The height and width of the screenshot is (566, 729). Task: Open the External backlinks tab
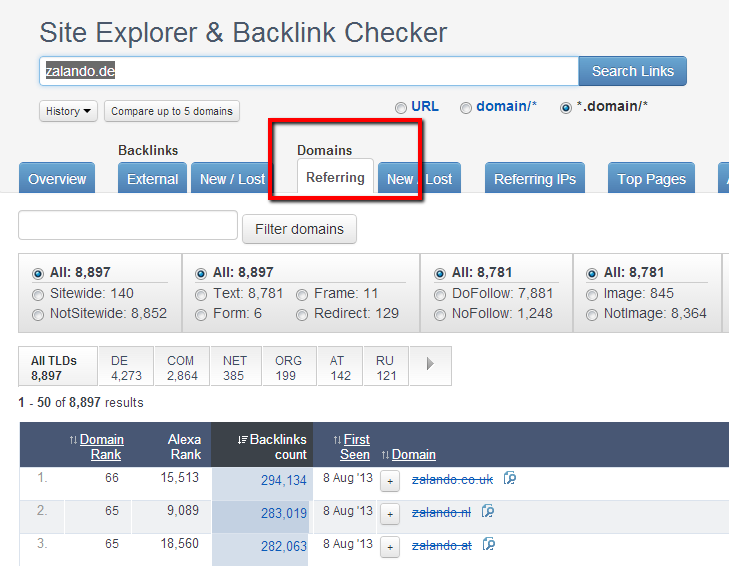click(x=152, y=178)
